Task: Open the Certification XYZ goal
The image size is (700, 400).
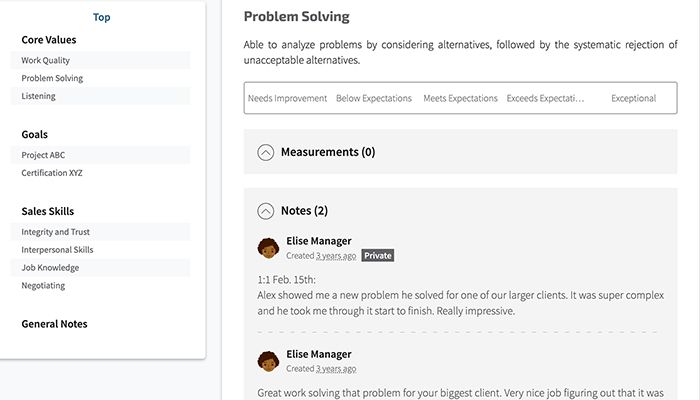Action: click(x=52, y=173)
